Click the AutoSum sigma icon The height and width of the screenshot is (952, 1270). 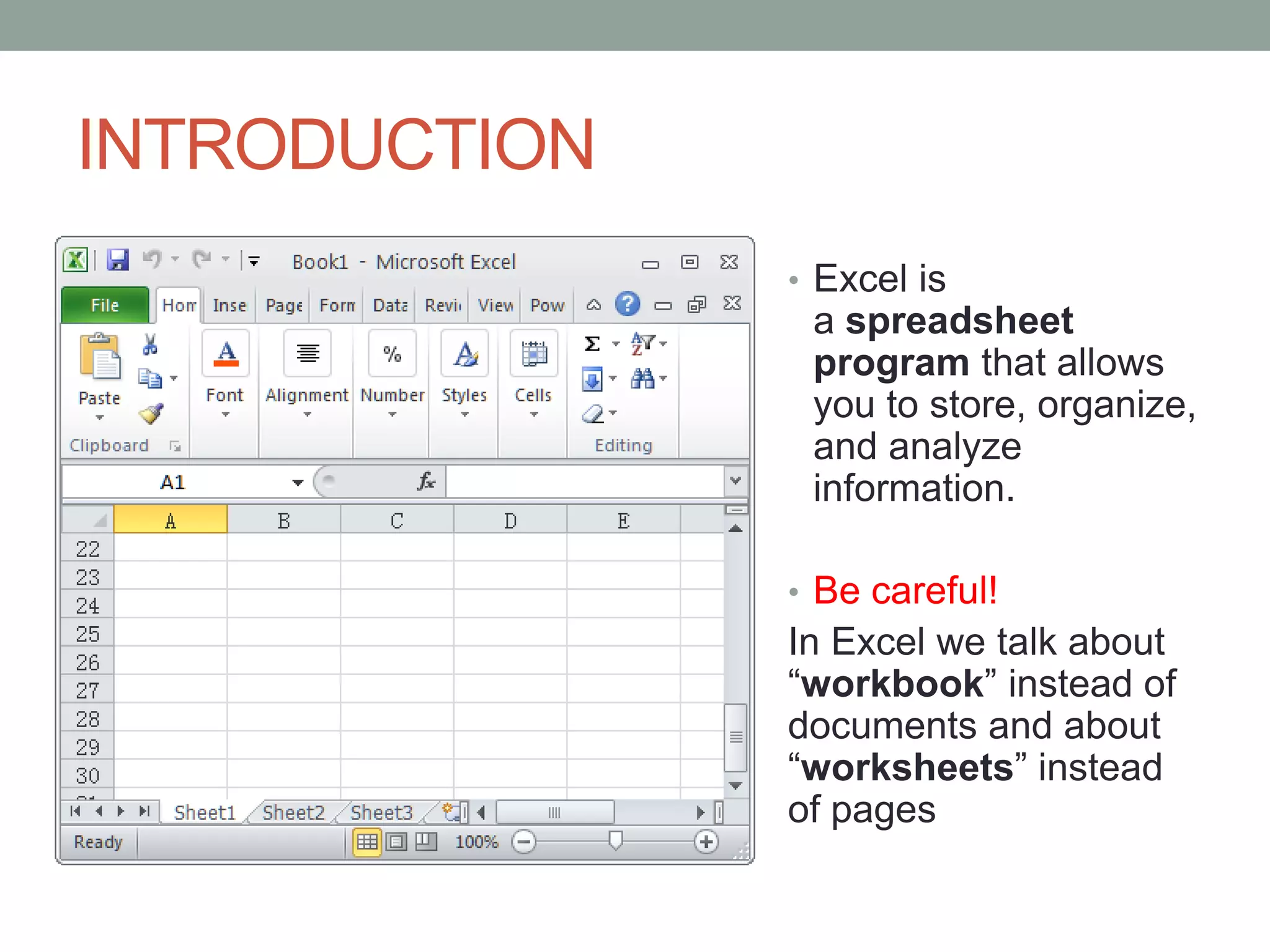click(592, 343)
